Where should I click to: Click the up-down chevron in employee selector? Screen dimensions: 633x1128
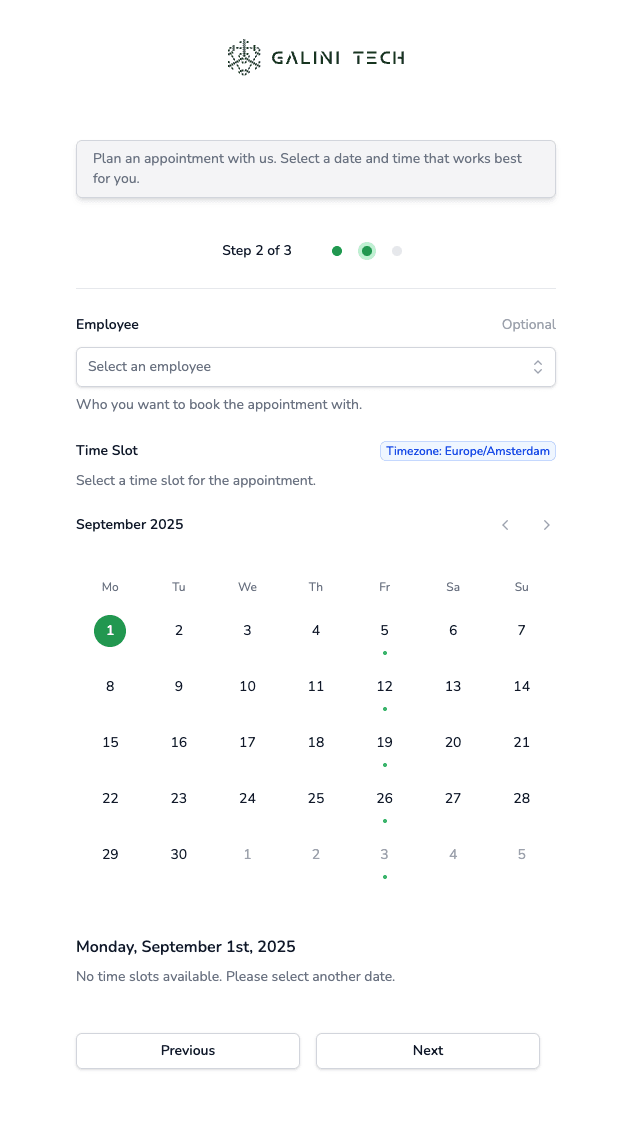(538, 366)
